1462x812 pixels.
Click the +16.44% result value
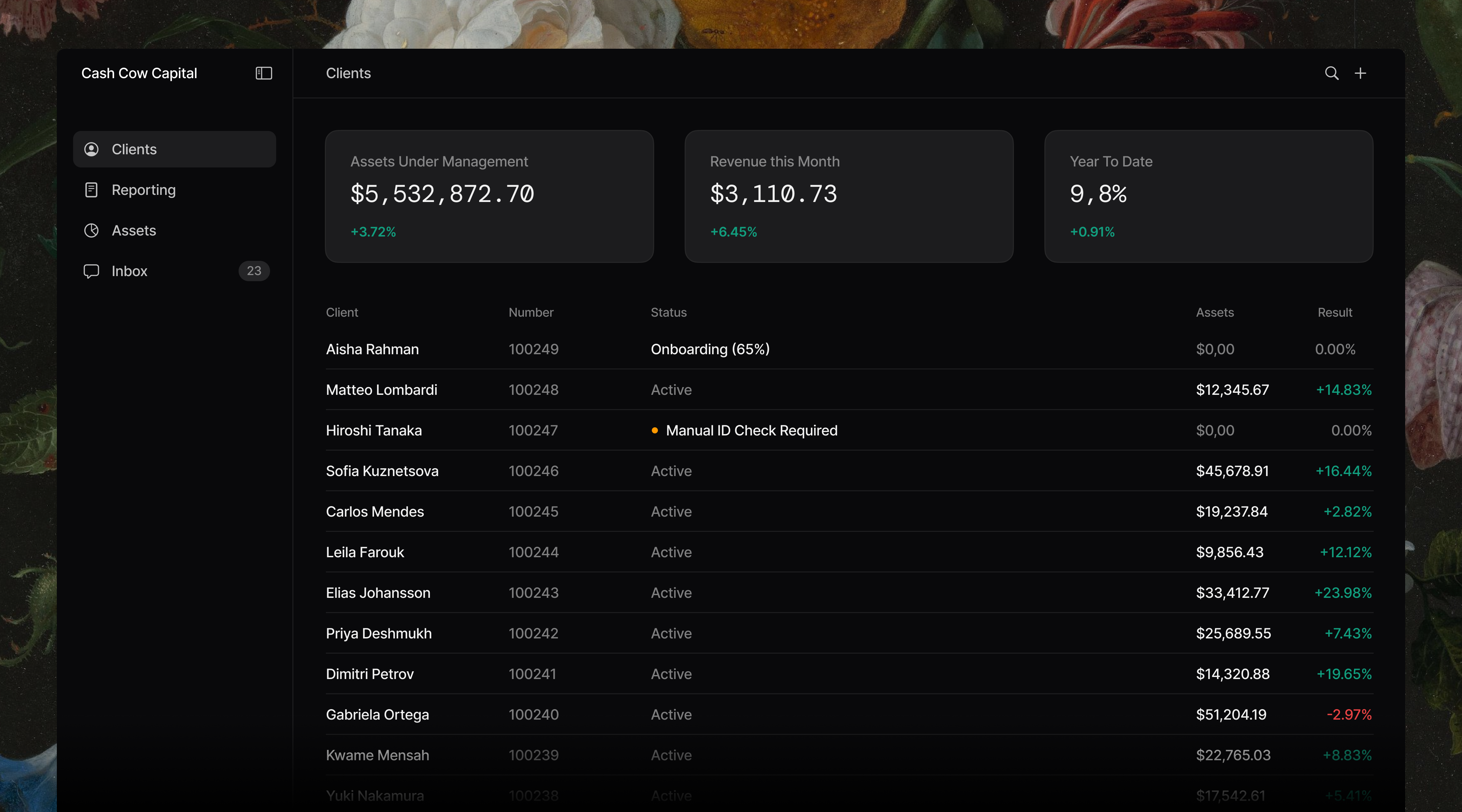click(1344, 471)
